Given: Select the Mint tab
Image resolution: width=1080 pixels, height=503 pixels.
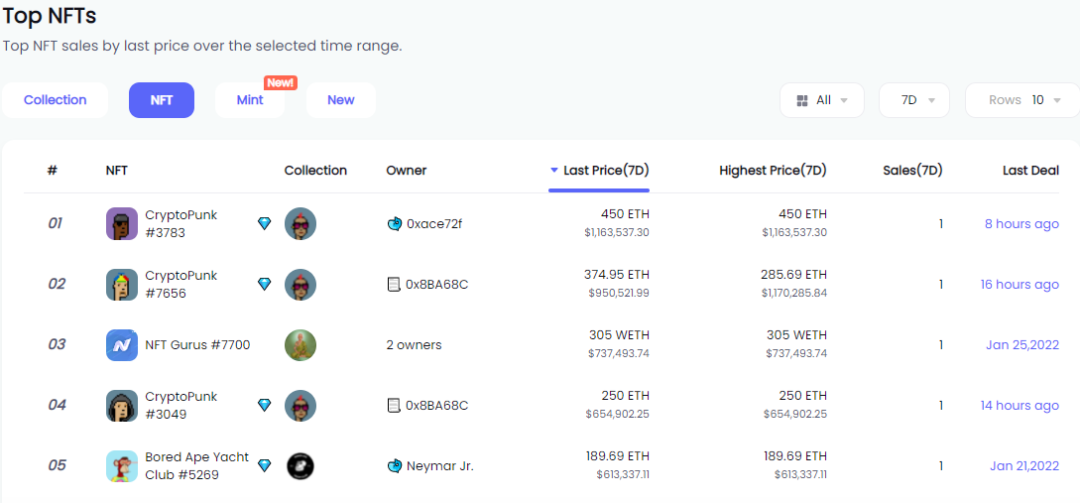Looking at the screenshot, I should (250, 100).
